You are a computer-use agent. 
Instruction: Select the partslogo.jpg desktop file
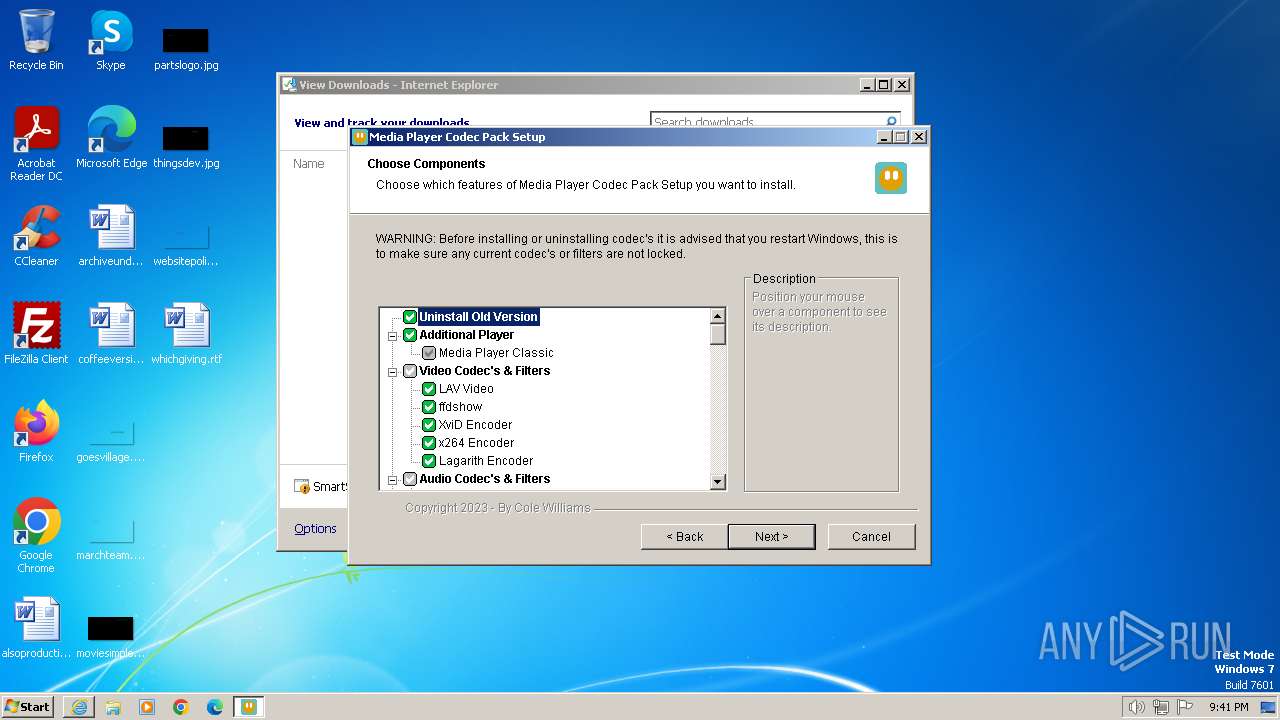[x=186, y=48]
